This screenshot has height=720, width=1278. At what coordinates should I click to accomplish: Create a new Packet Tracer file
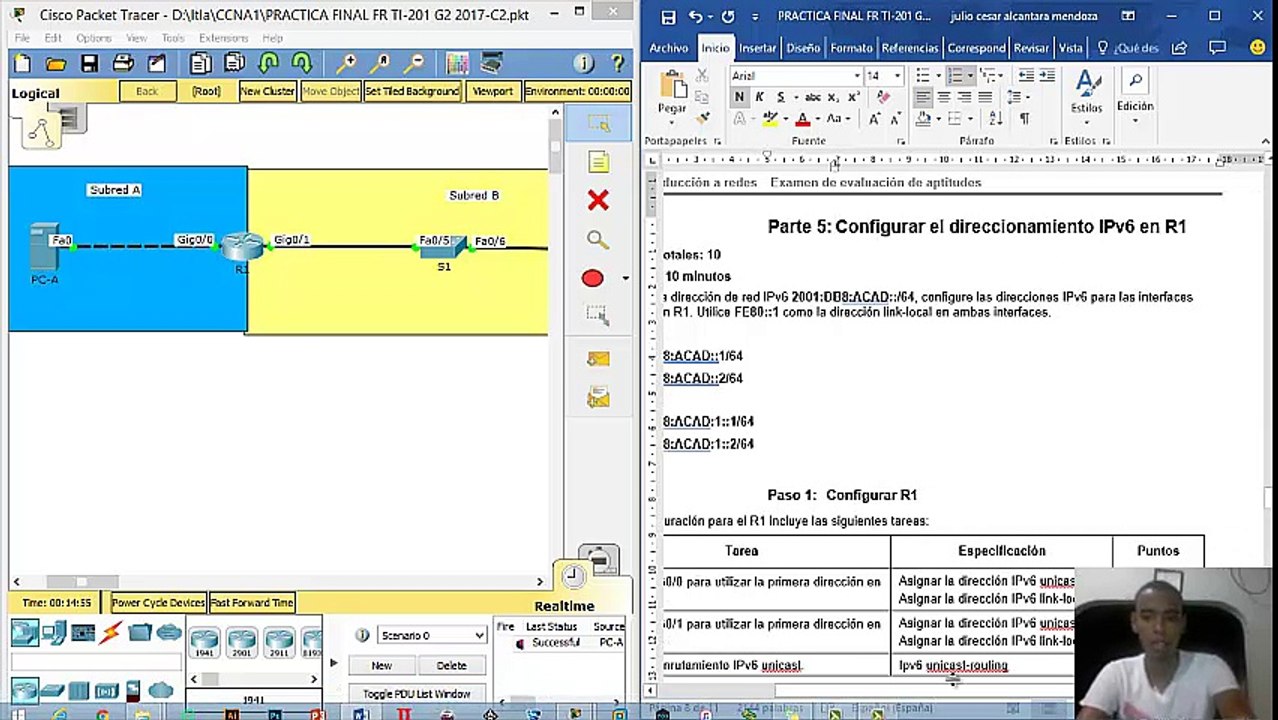(x=23, y=63)
